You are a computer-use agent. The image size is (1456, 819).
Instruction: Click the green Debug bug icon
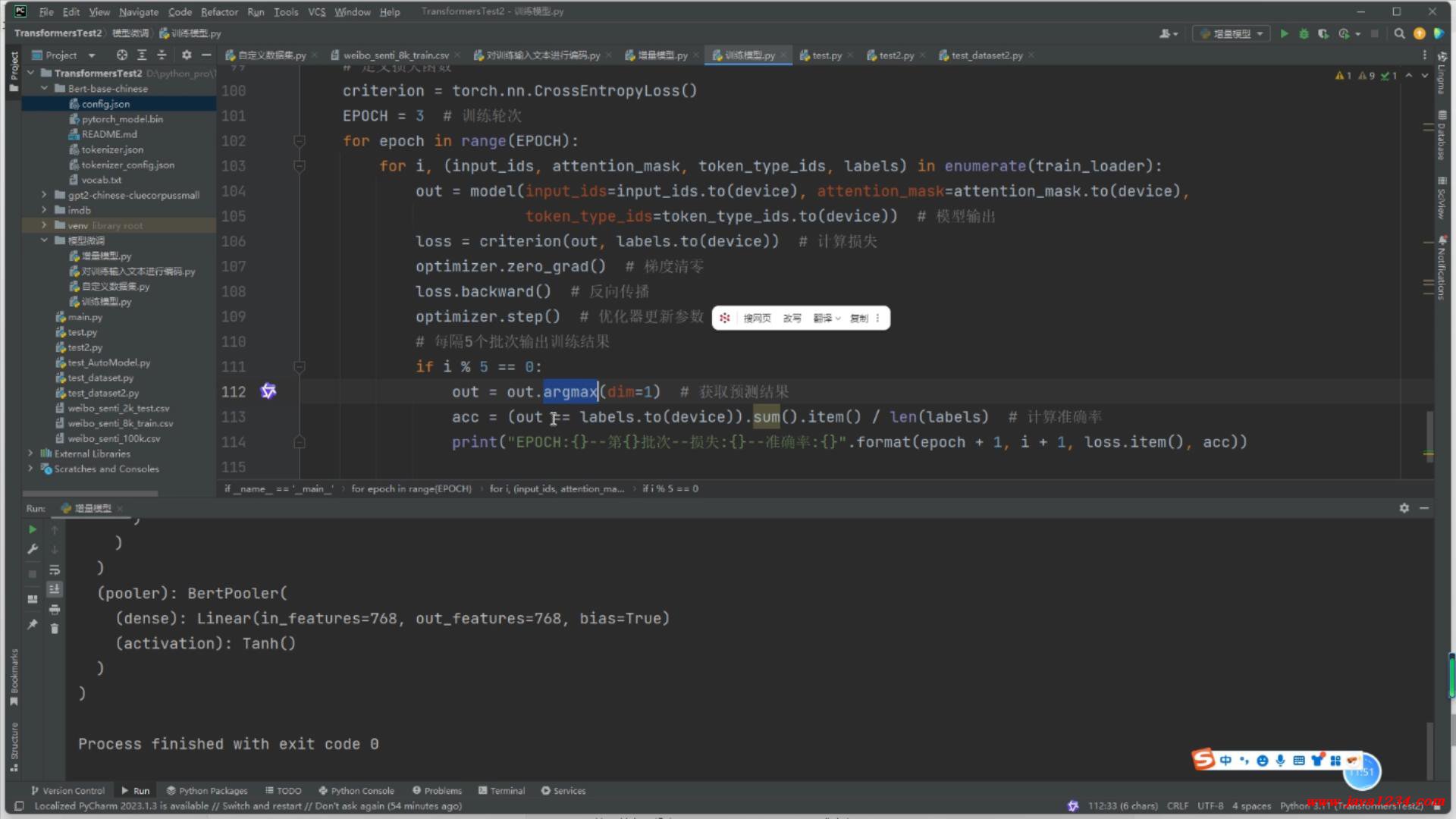(x=1304, y=33)
